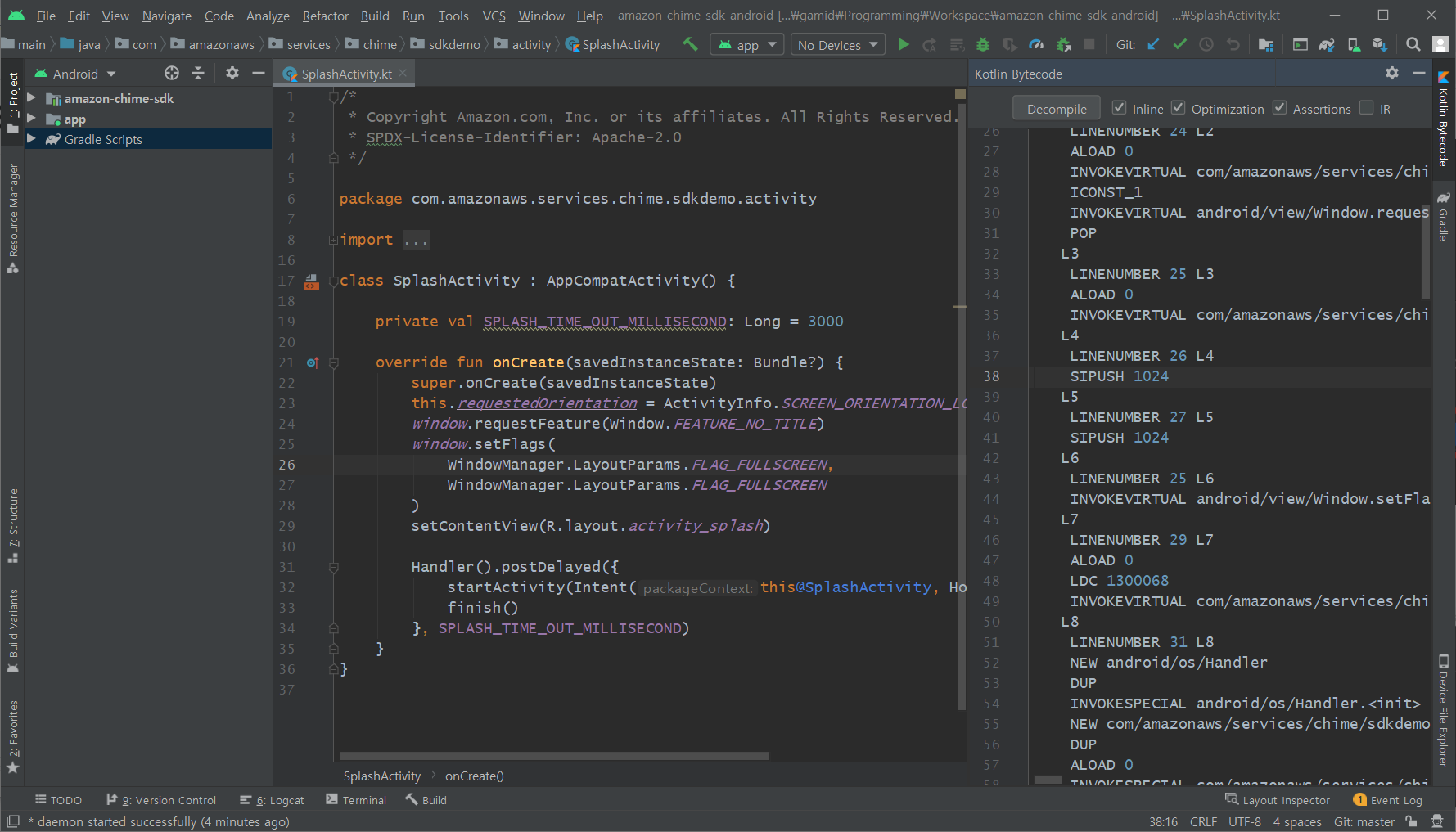Update project via the blue Git arrow

click(x=1152, y=44)
